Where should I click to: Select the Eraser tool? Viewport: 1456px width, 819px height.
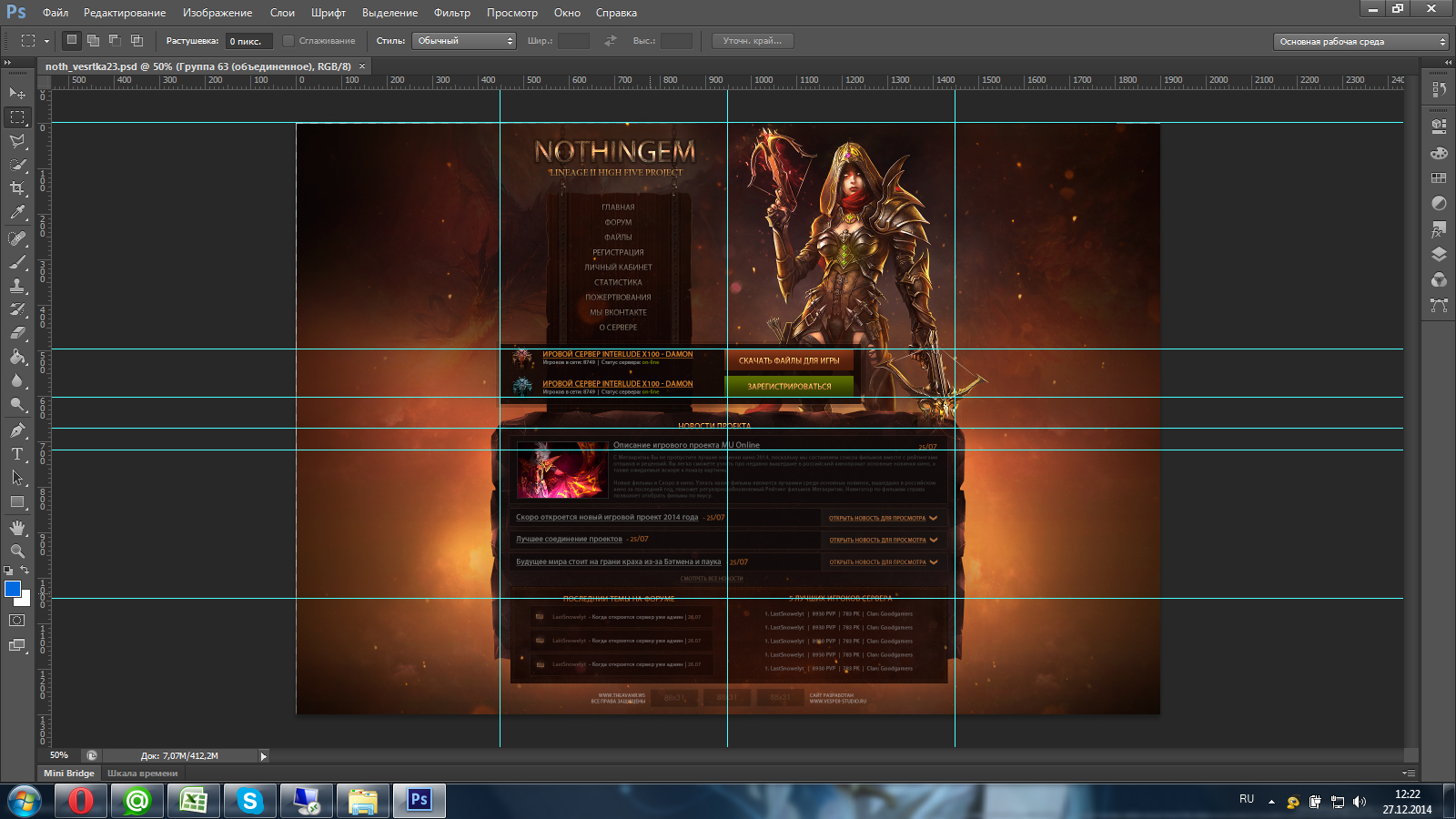tap(17, 333)
